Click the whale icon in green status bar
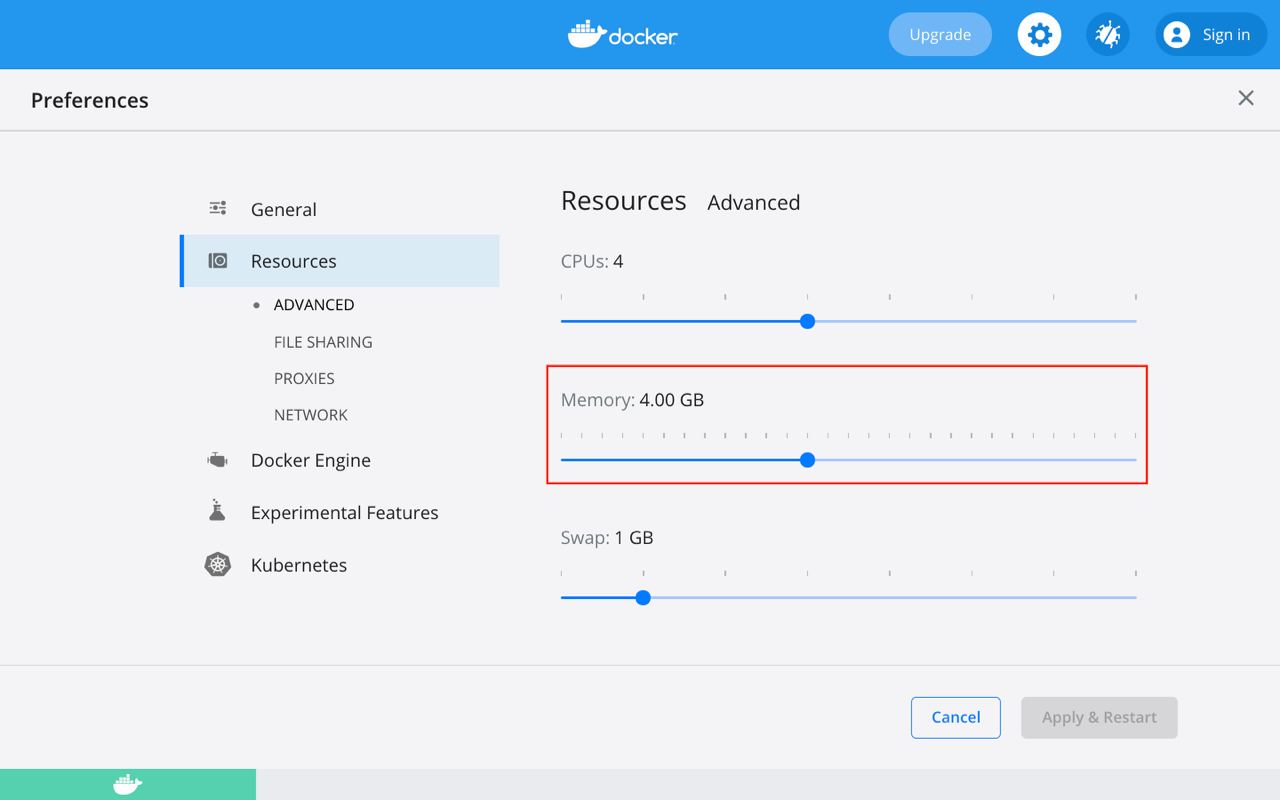The height and width of the screenshot is (800, 1280). pos(127,784)
